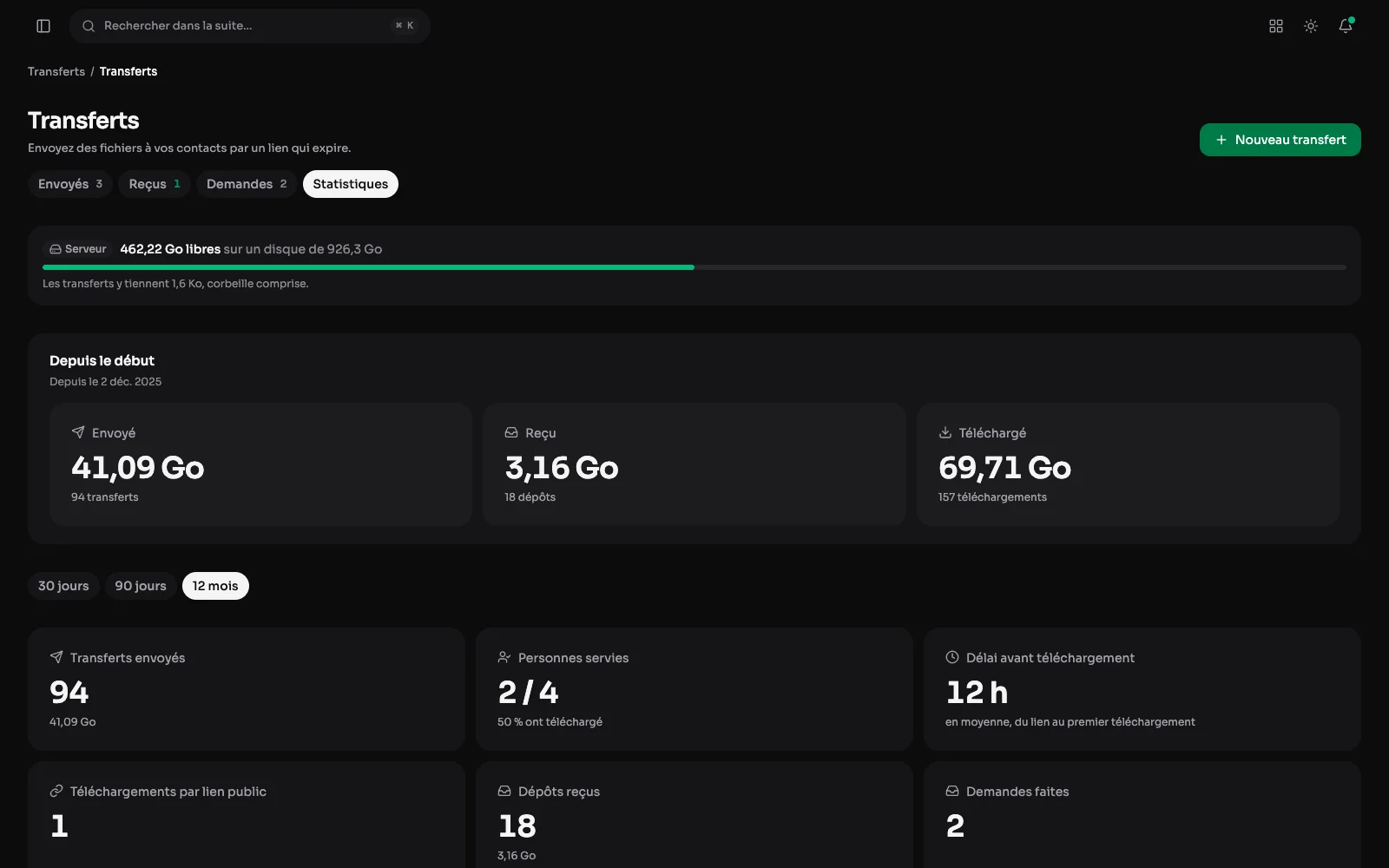Click the current Transferts breadcrumb

[x=128, y=71]
